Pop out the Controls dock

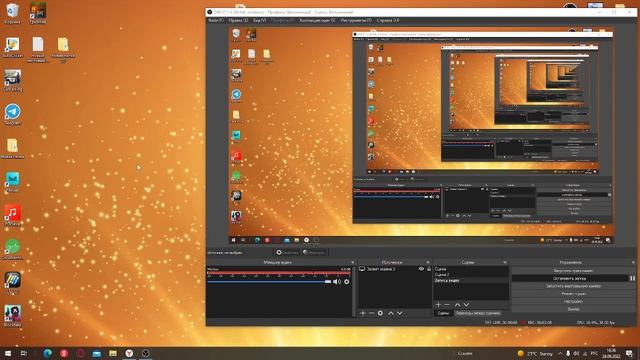pos(633,262)
